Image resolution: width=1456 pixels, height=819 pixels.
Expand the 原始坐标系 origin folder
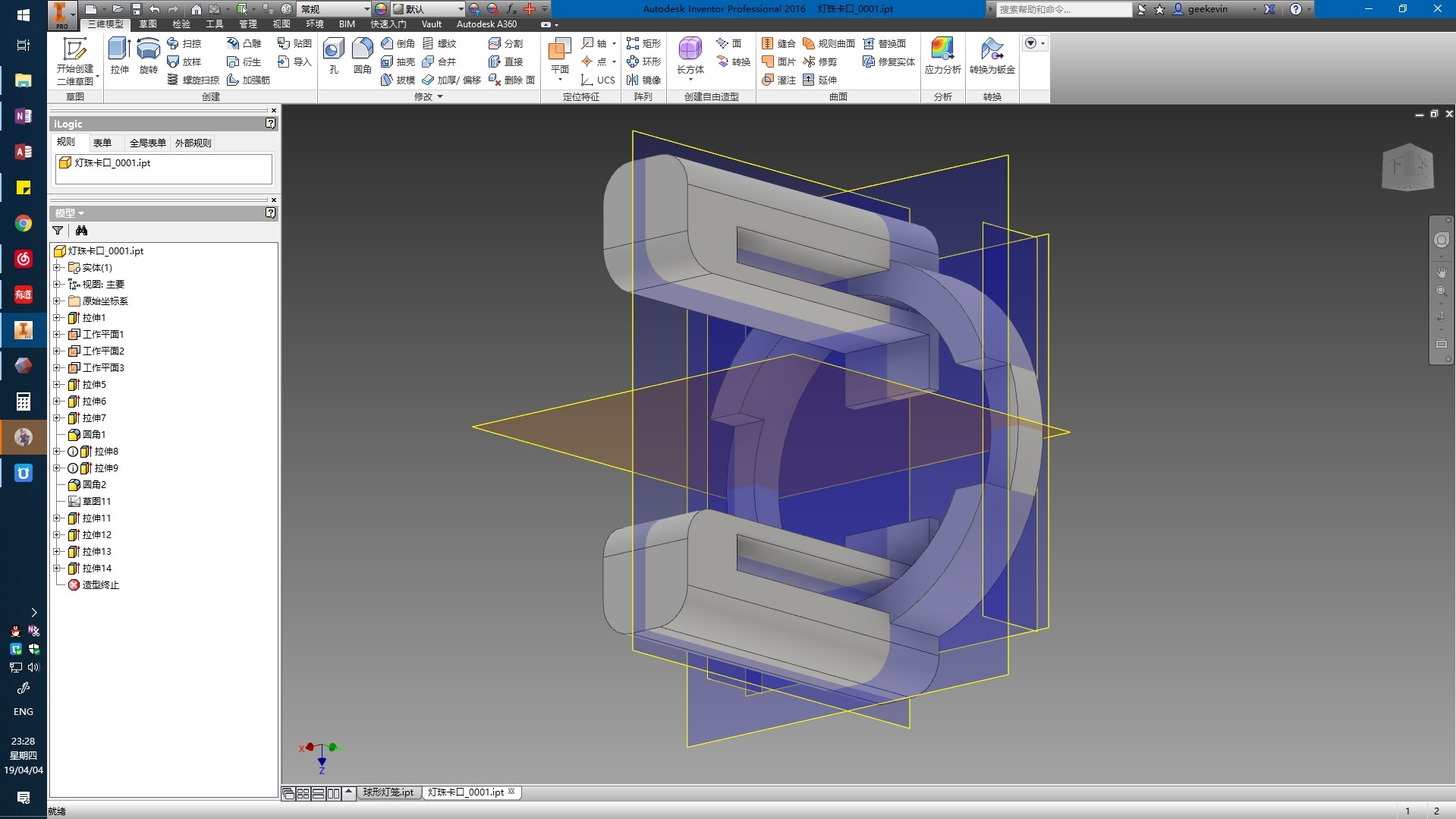(57, 301)
